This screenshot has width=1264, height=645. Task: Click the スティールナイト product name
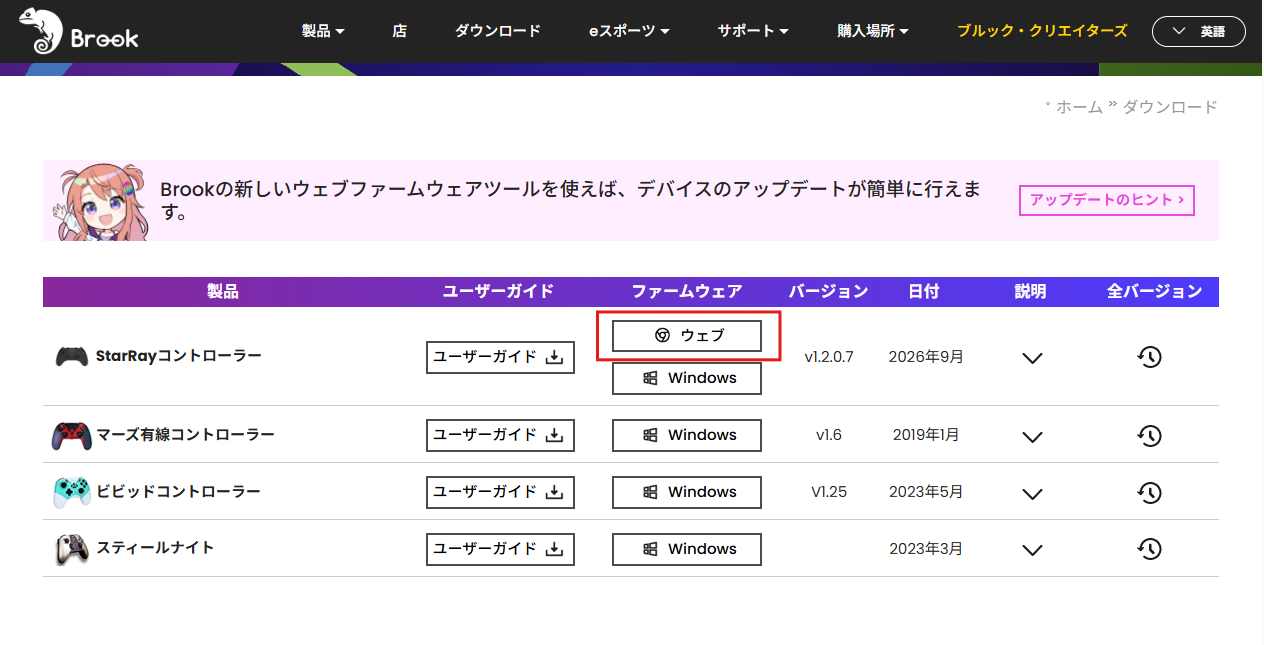[x=155, y=548]
